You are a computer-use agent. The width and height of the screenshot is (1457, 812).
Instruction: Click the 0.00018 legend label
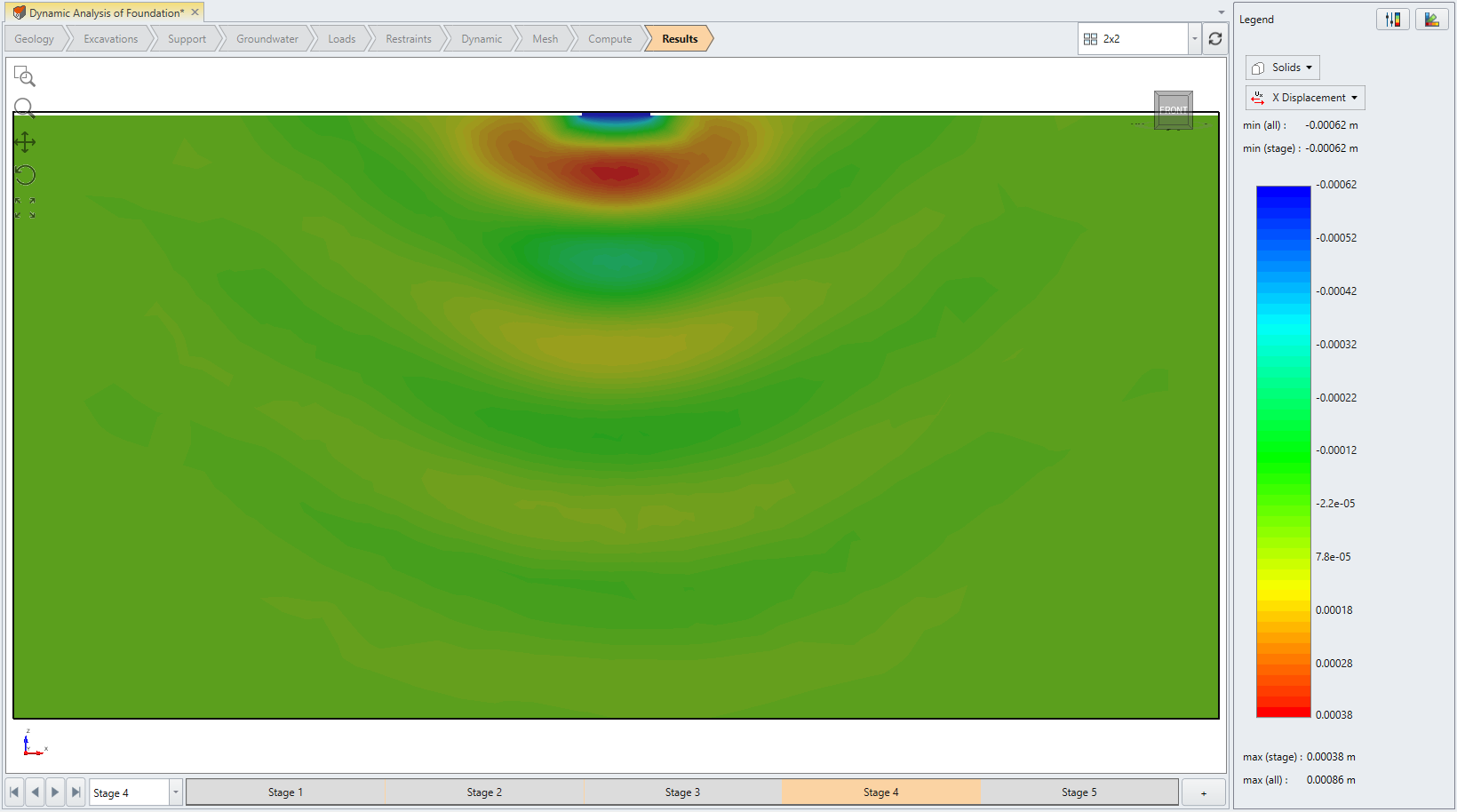click(1334, 610)
